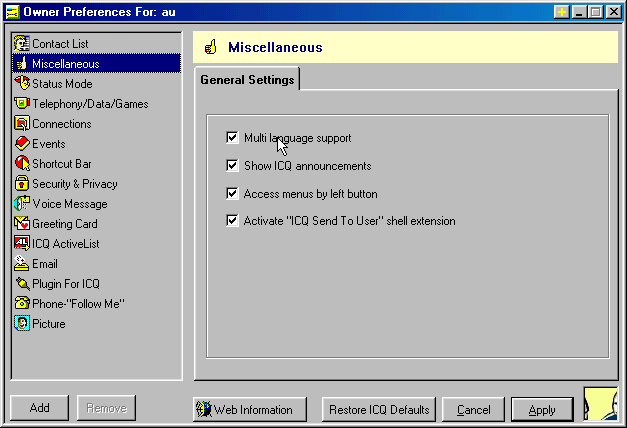Select Miscellaneous in the category list
The height and width of the screenshot is (428, 627).
click(x=96, y=64)
